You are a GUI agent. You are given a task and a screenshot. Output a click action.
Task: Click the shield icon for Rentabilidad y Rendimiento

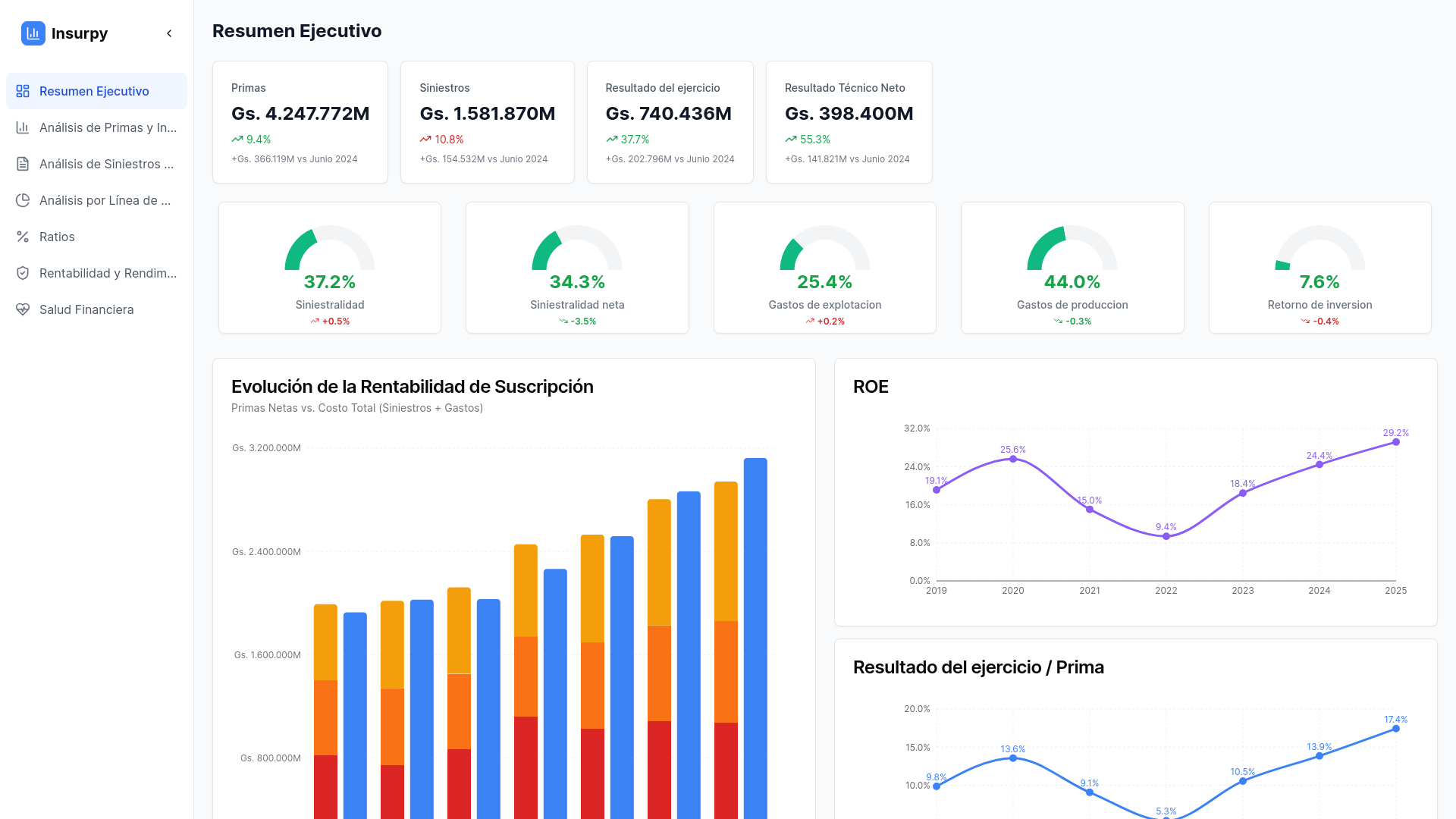coord(23,273)
